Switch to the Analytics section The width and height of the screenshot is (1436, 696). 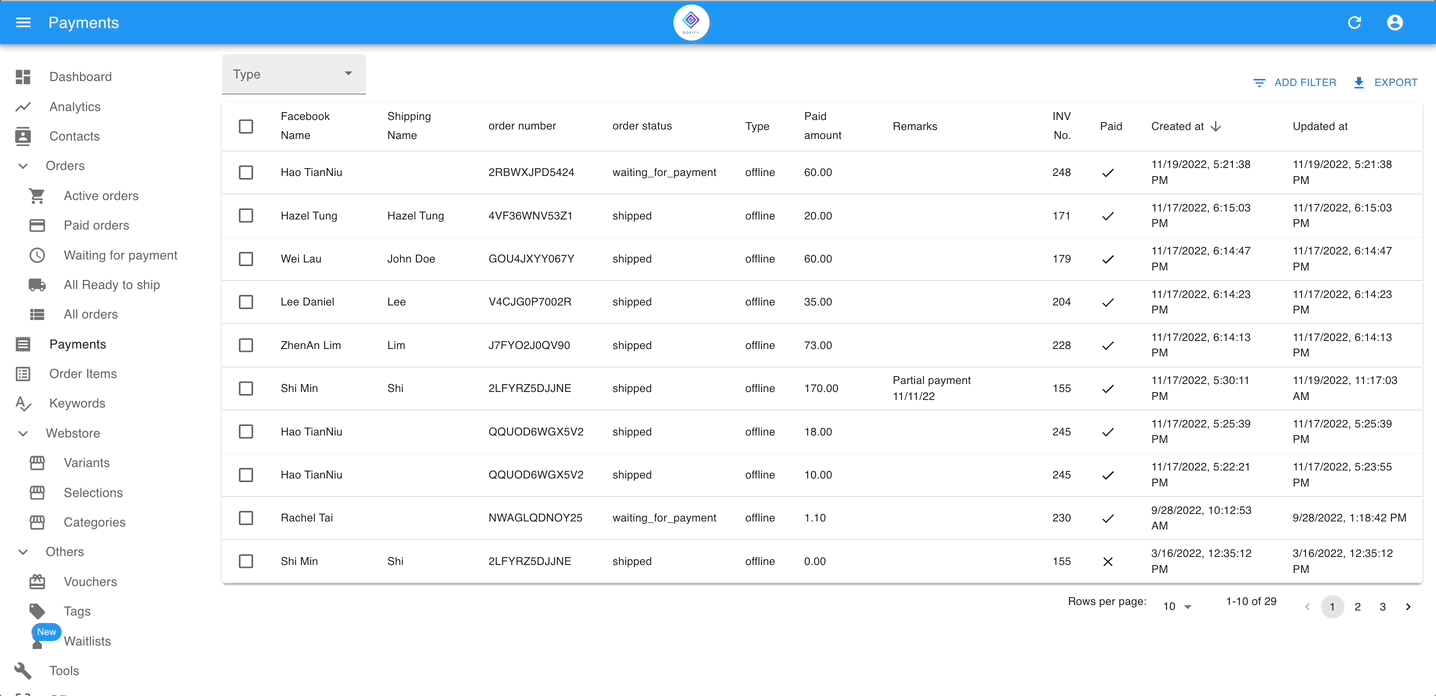[75, 106]
